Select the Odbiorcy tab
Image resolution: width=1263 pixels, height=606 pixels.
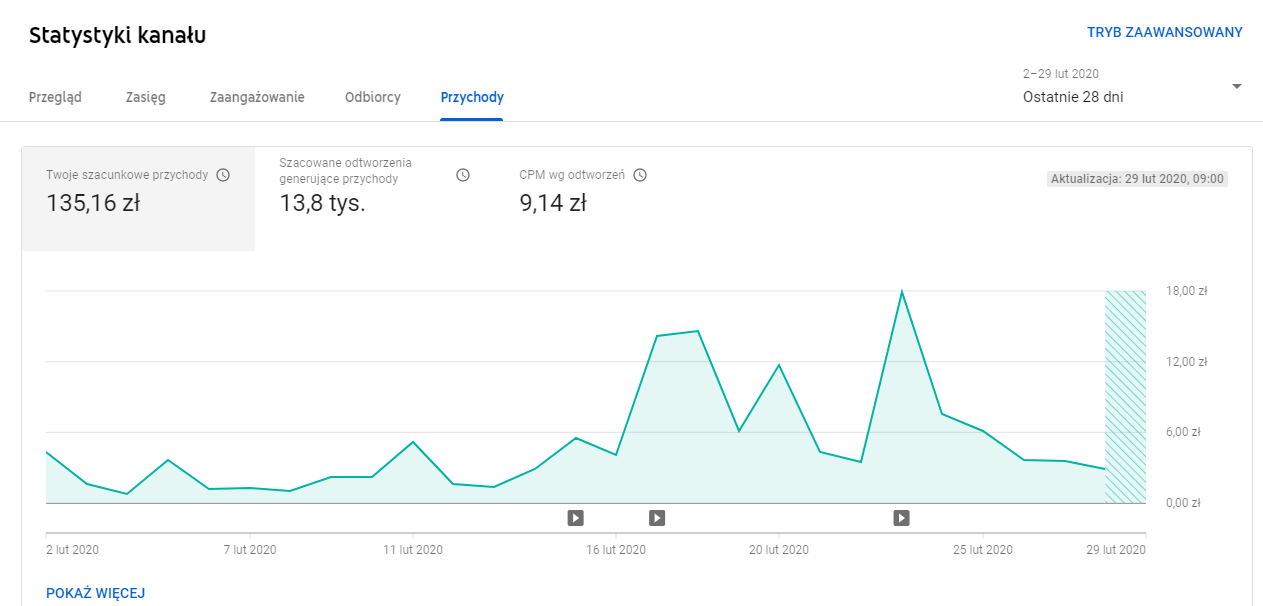(372, 97)
